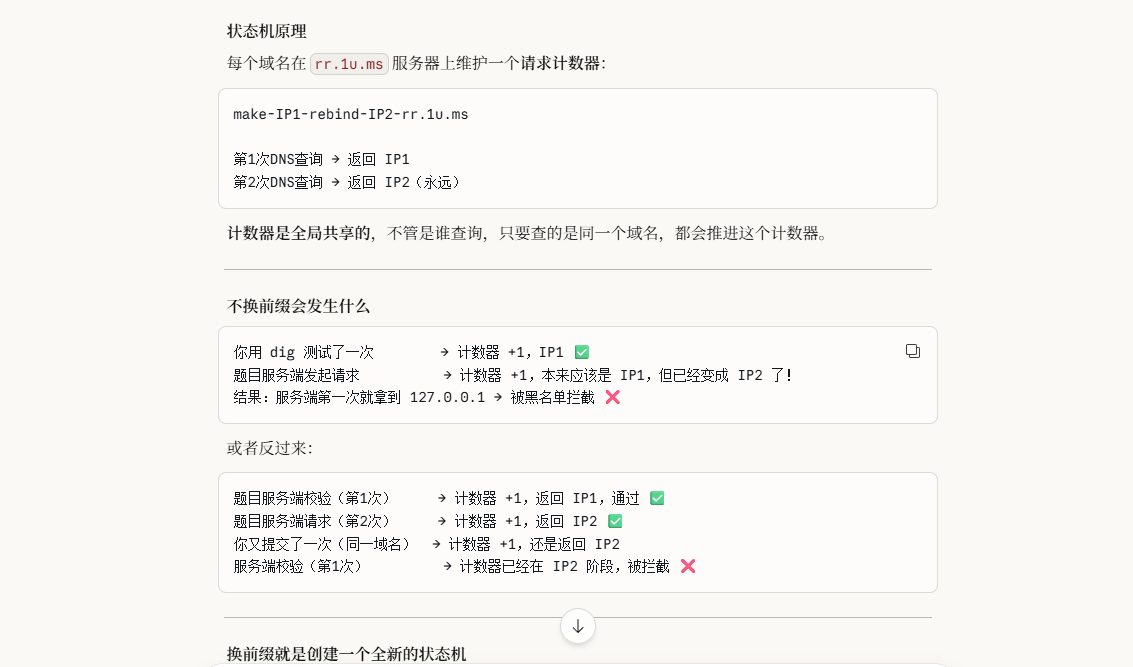Click the inline code 'rr.1u.ms'
This screenshot has height=667, width=1133.
click(349, 64)
